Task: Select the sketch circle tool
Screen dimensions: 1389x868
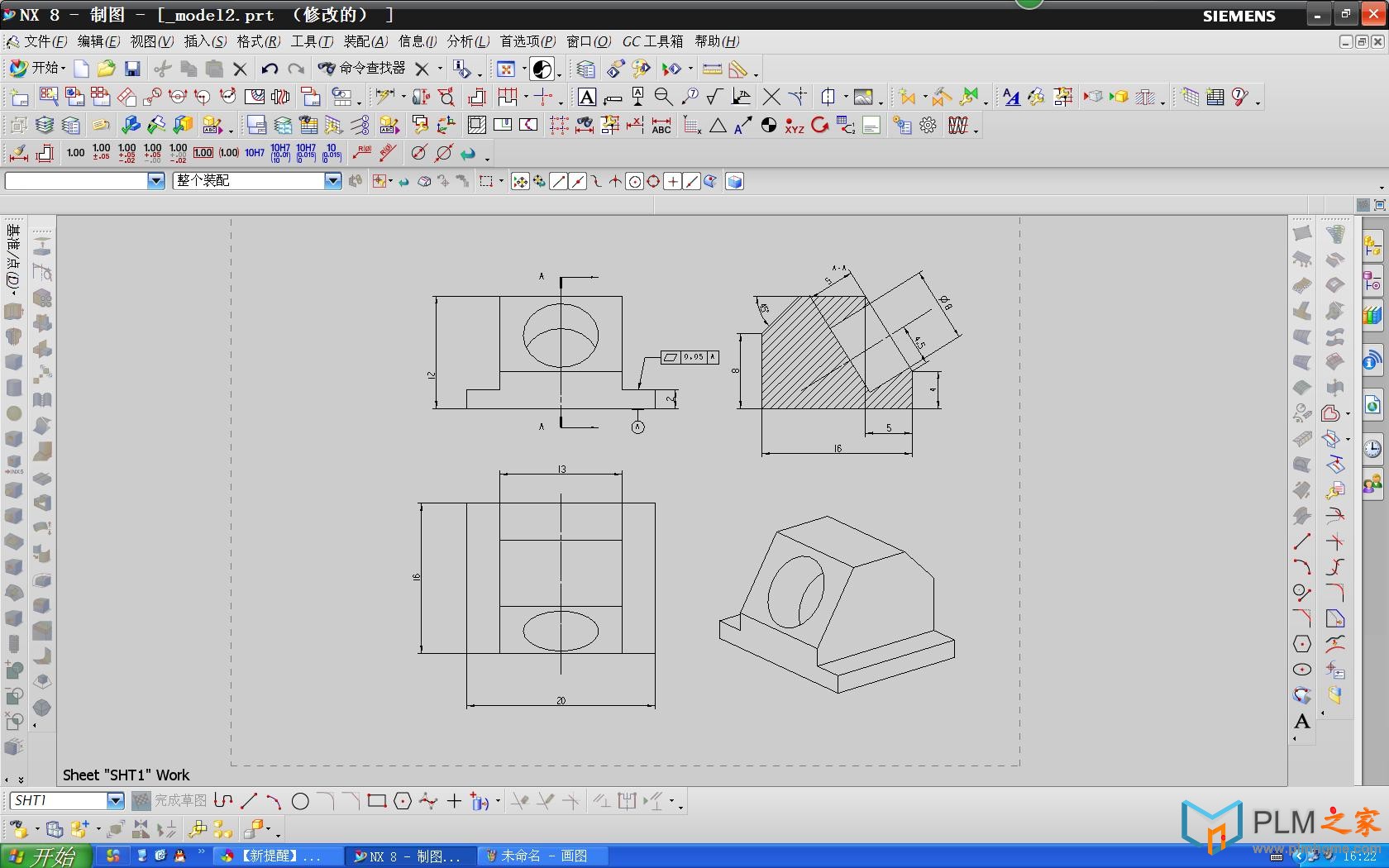Action: click(x=300, y=801)
